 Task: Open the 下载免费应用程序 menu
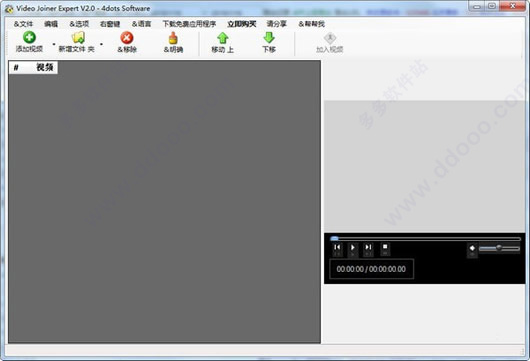189,24
